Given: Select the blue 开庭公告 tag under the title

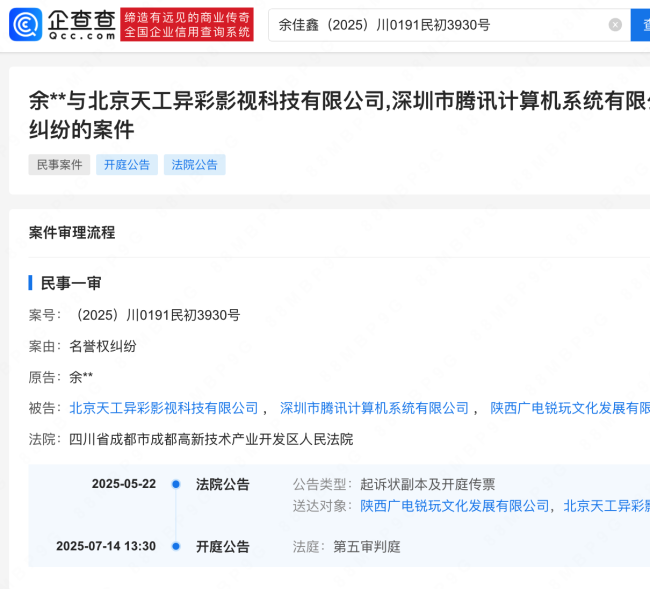Looking at the screenshot, I should point(127,165).
